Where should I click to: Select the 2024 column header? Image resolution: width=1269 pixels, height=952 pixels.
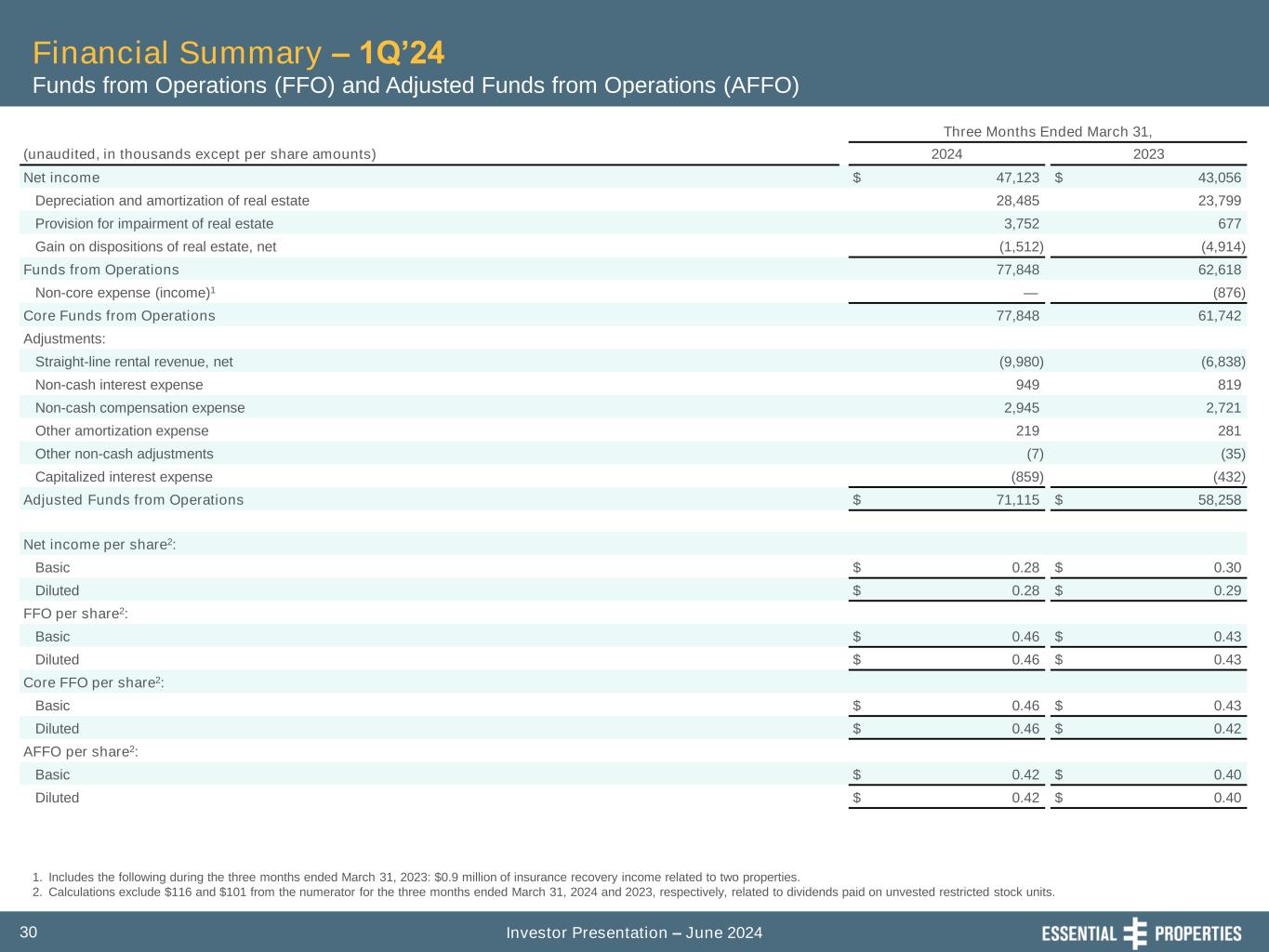946,154
